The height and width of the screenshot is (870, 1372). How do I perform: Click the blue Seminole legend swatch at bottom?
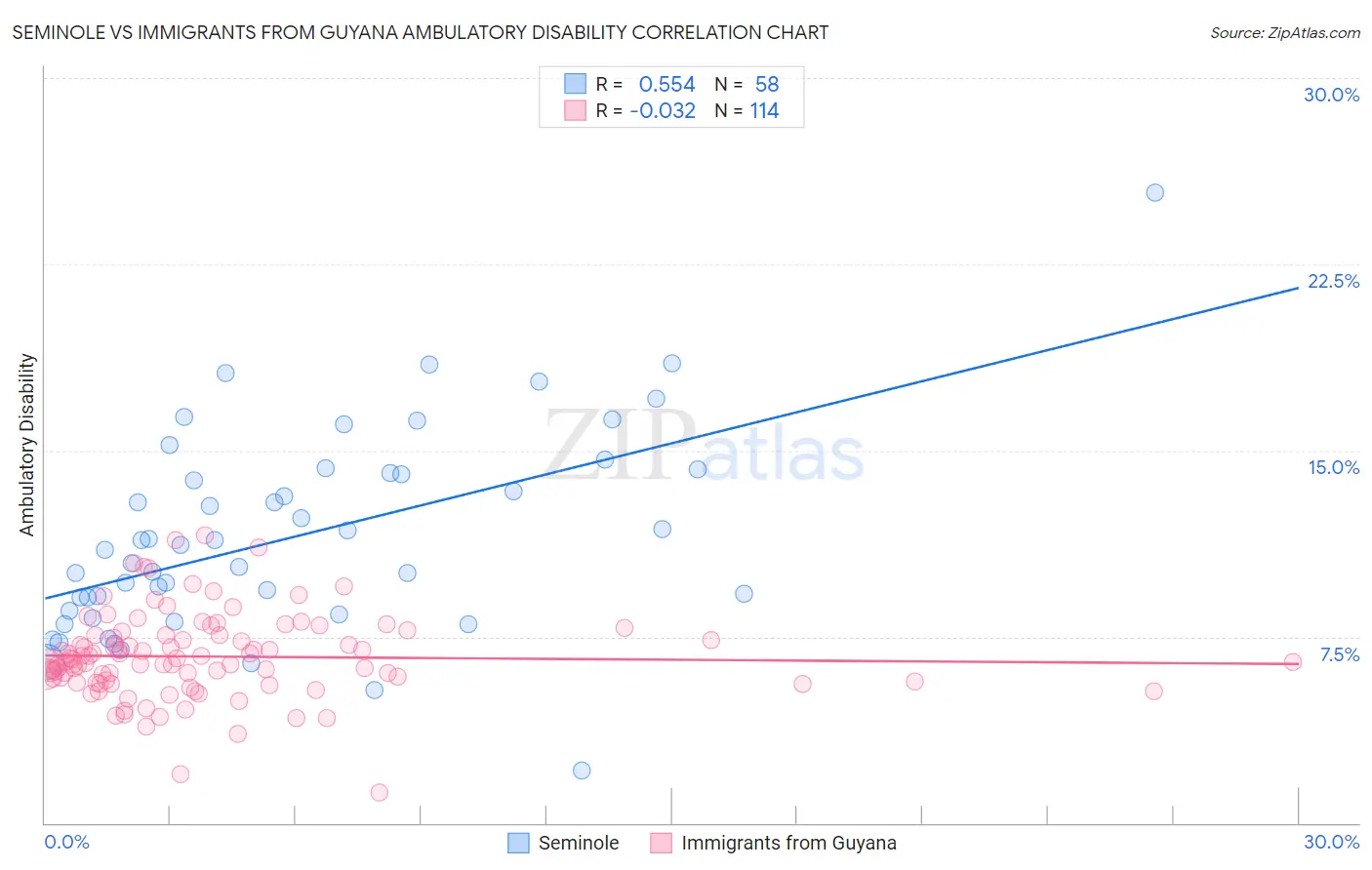[x=518, y=843]
